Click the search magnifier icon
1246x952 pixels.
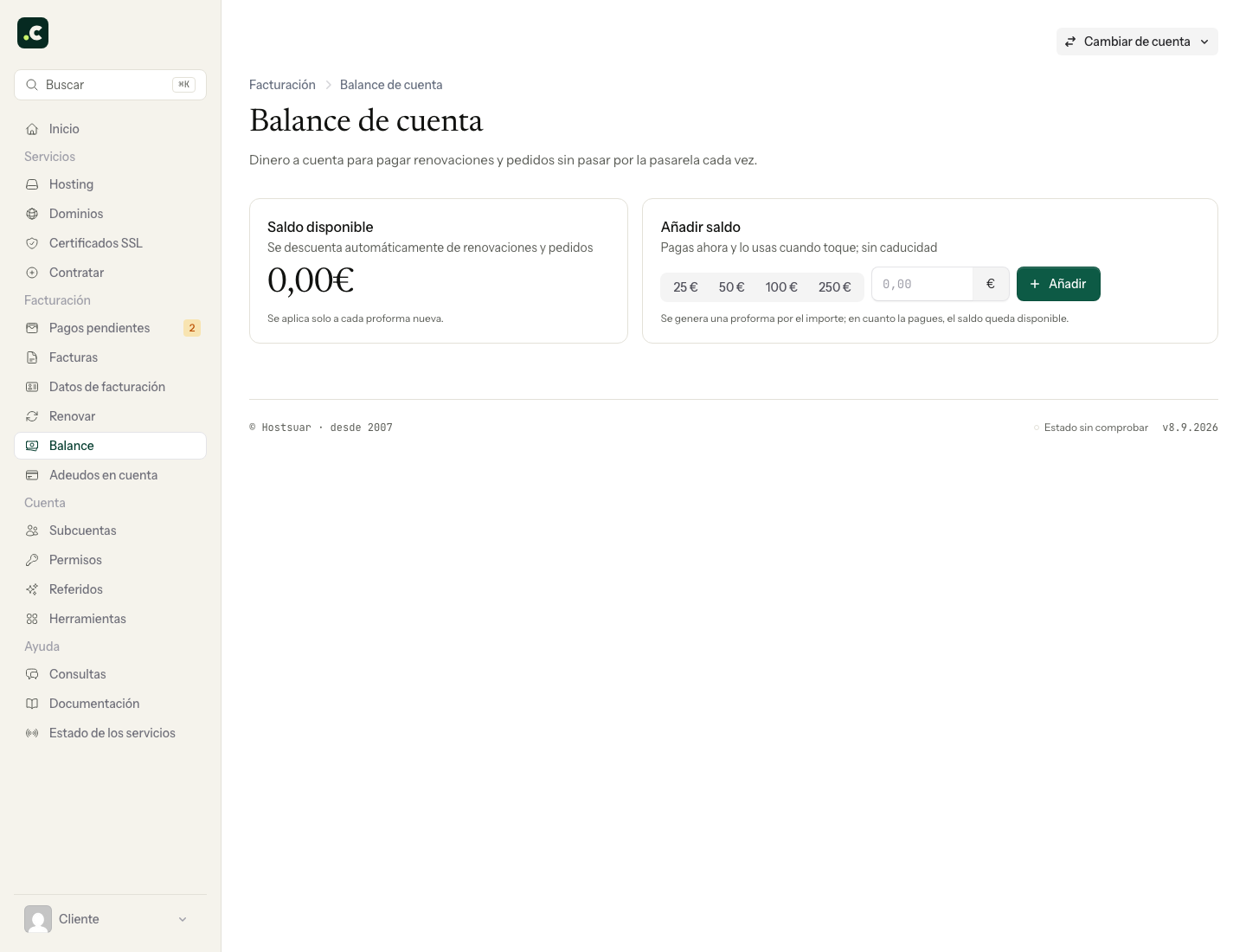[32, 85]
